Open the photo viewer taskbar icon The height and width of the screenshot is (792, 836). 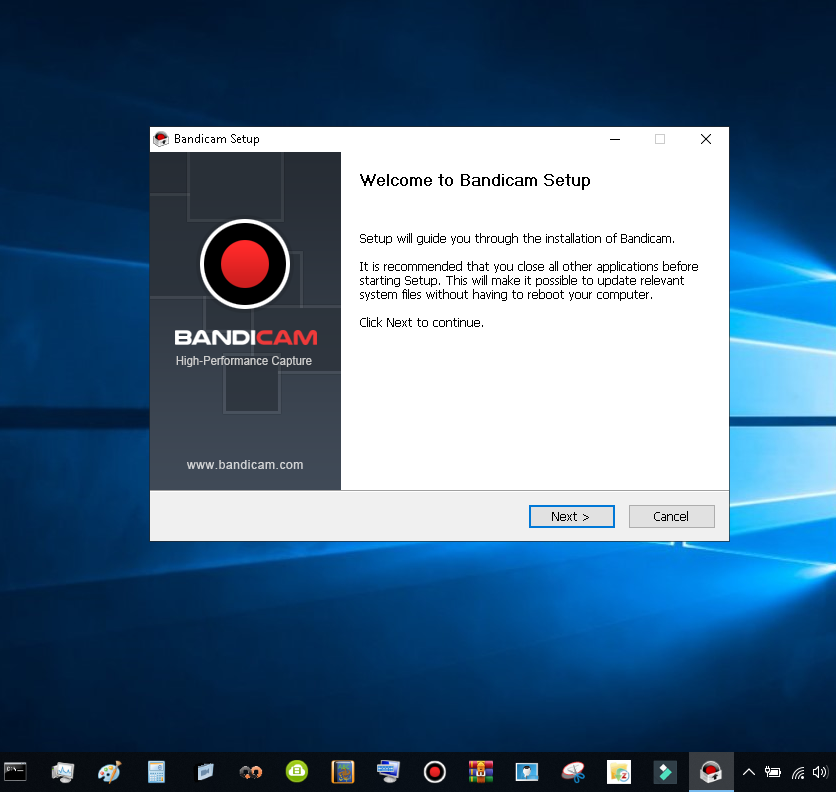coord(526,772)
